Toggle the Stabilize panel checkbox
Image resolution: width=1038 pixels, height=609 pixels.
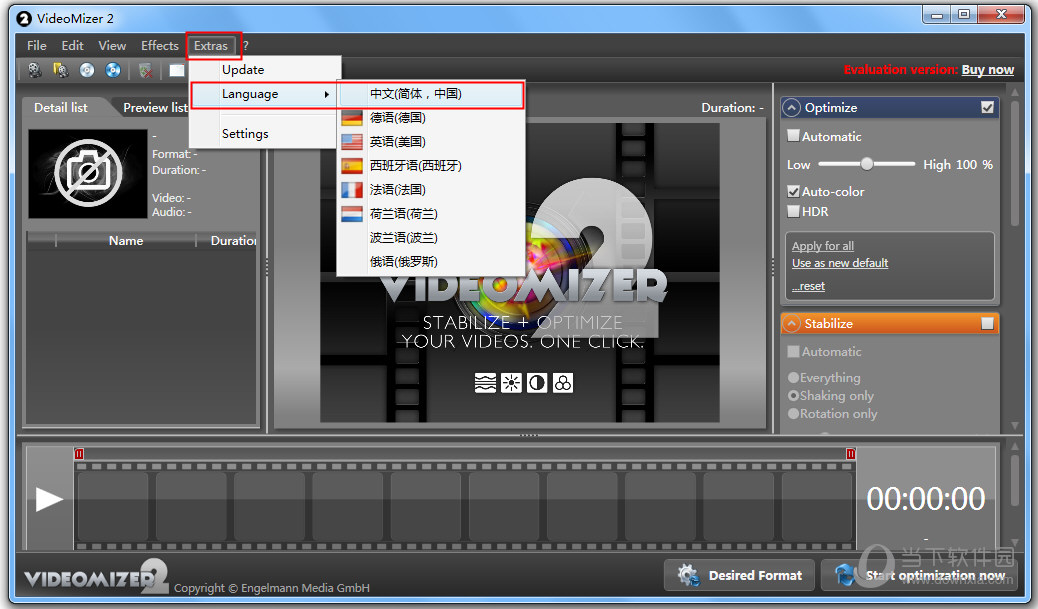pos(987,323)
